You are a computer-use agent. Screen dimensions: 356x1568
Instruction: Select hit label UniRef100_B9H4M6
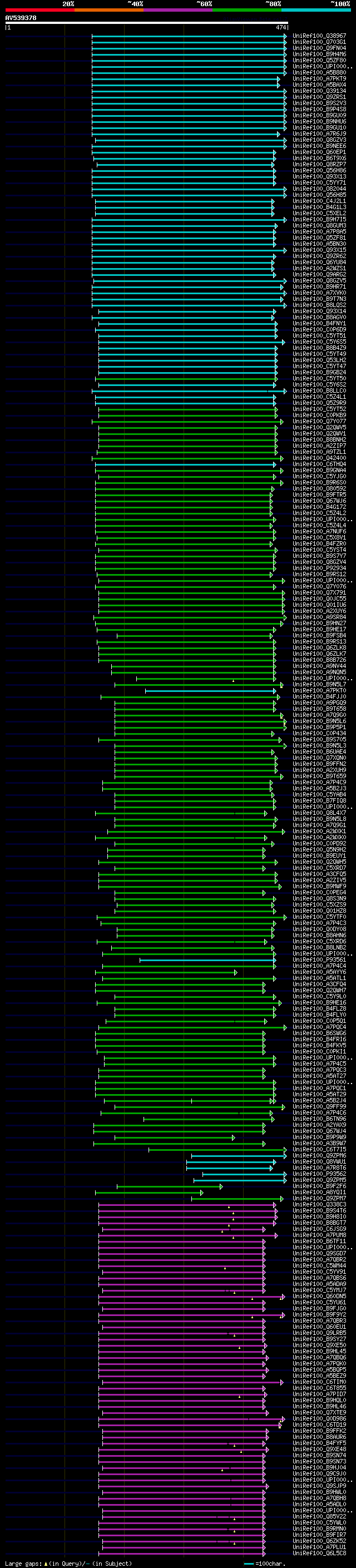[319, 54]
